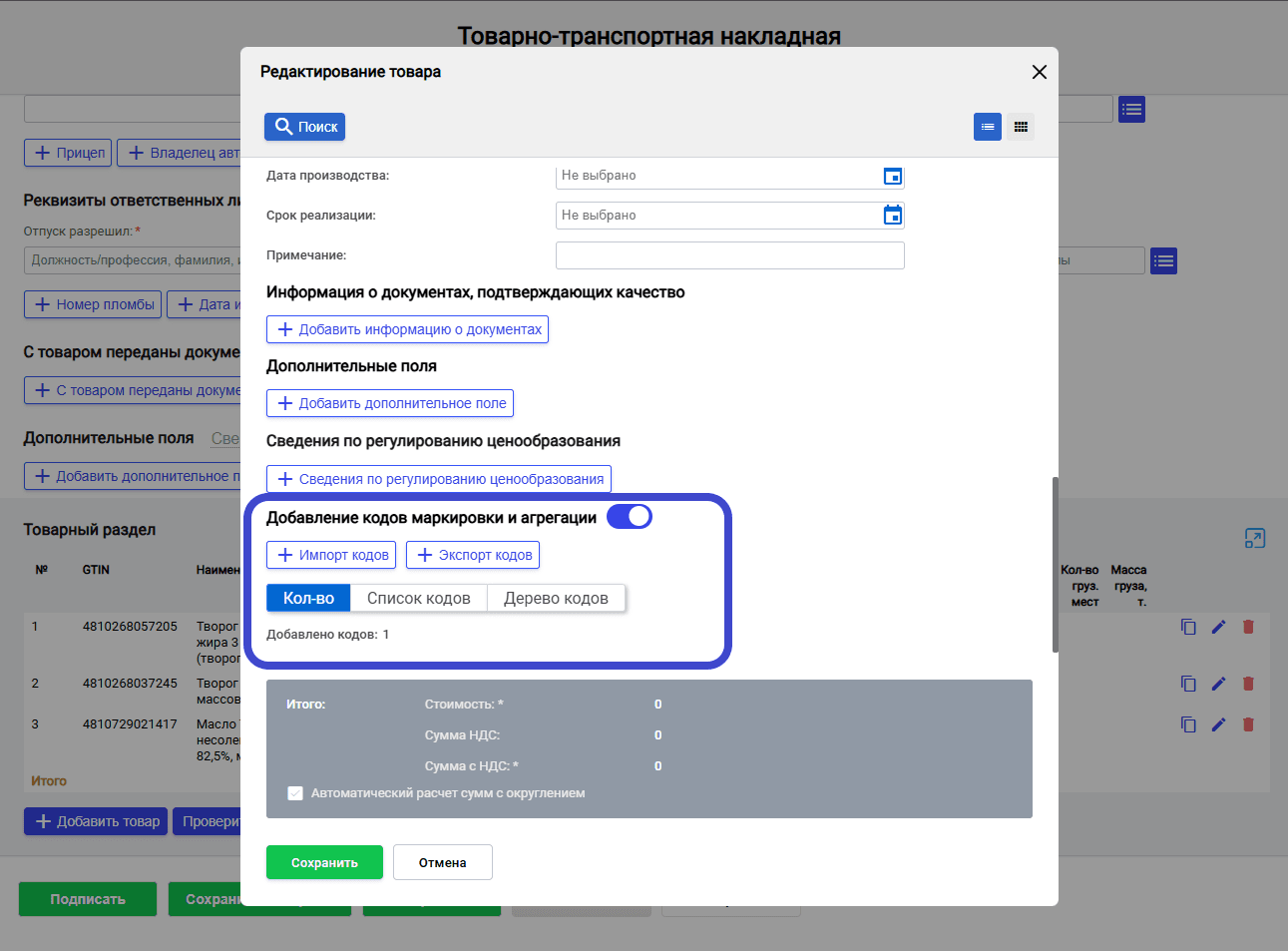The width and height of the screenshot is (1288, 951).
Task: Click Импорт кодов button
Action: pyautogui.click(x=331, y=555)
